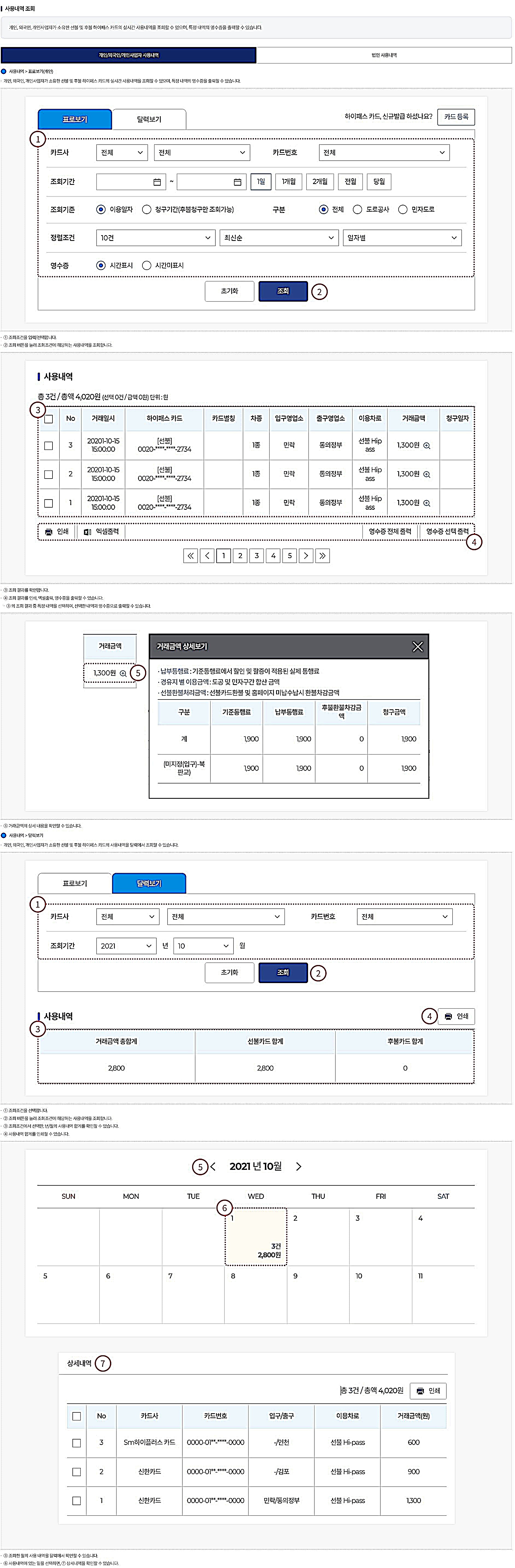
Task: Click 초기화 button in calendar view
Action: (x=230, y=973)
